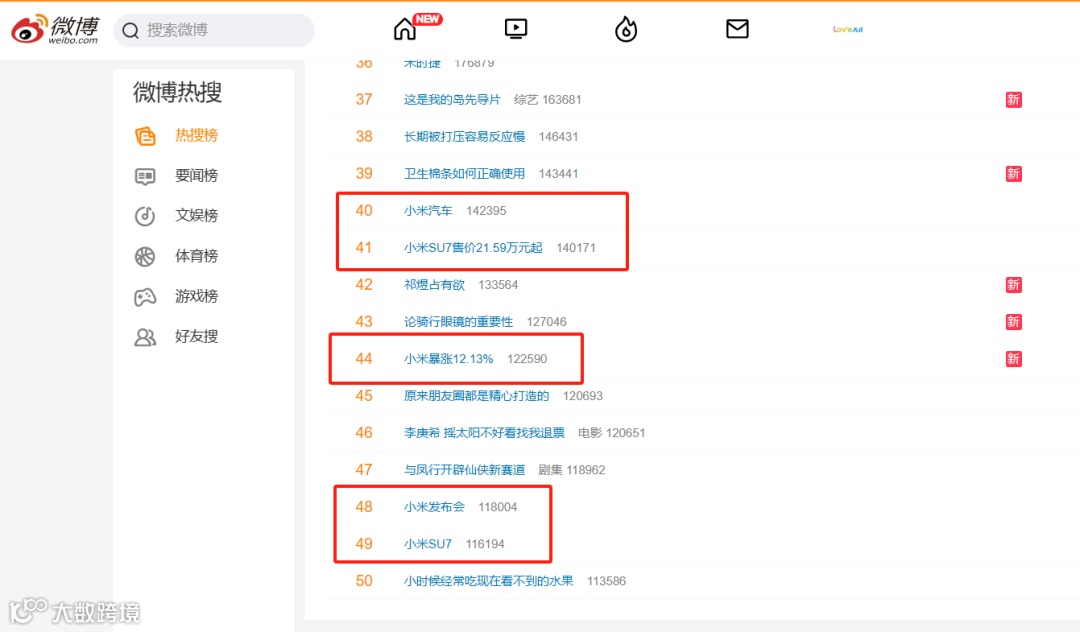This screenshot has width=1080, height=632.
Task: Click the heat value 142395
Action: click(486, 211)
